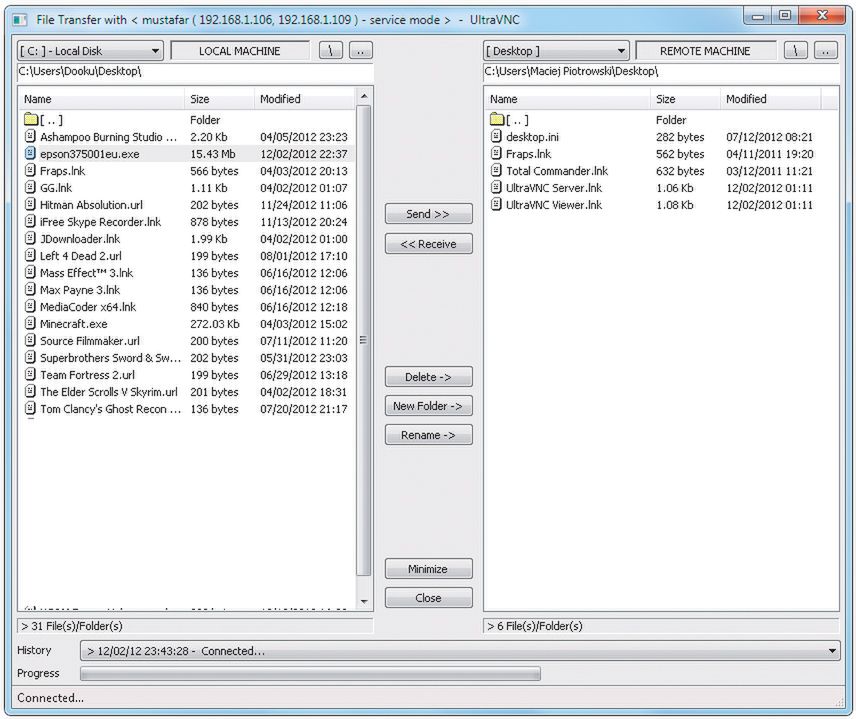Click the remote Fraps.lnk file icon
856x719 pixels.
click(x=496, y=153)
